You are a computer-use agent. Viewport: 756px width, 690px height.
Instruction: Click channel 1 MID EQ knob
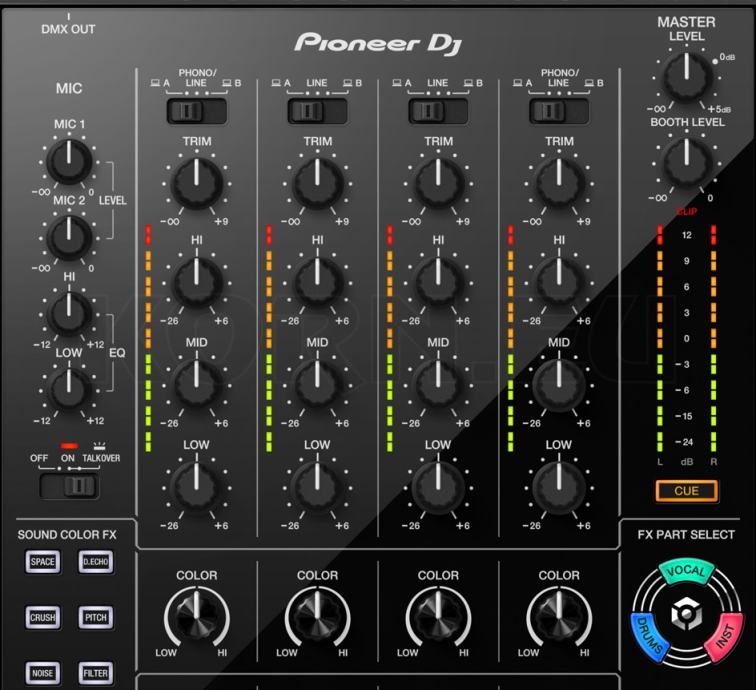[197, 385]
